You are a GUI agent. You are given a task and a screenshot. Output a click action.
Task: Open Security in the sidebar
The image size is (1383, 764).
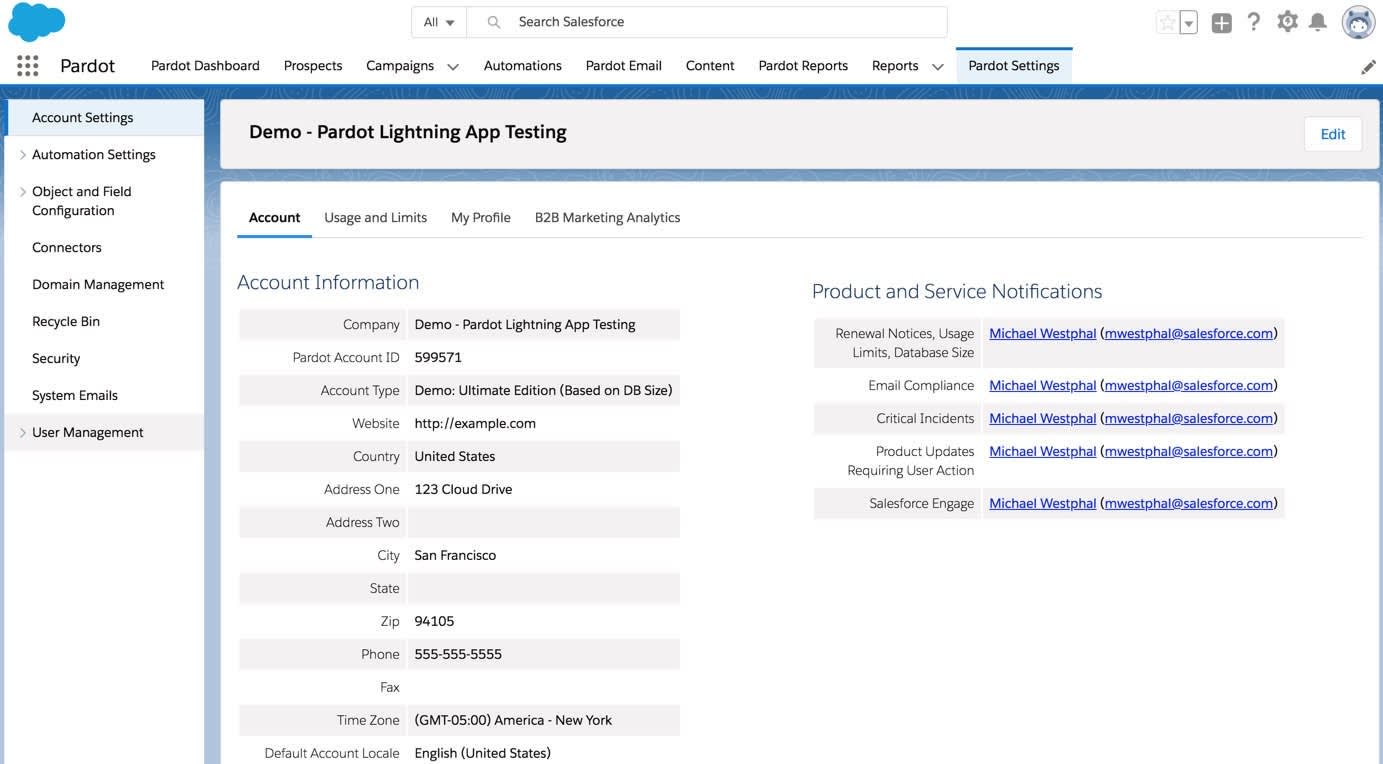pos(56,359)
